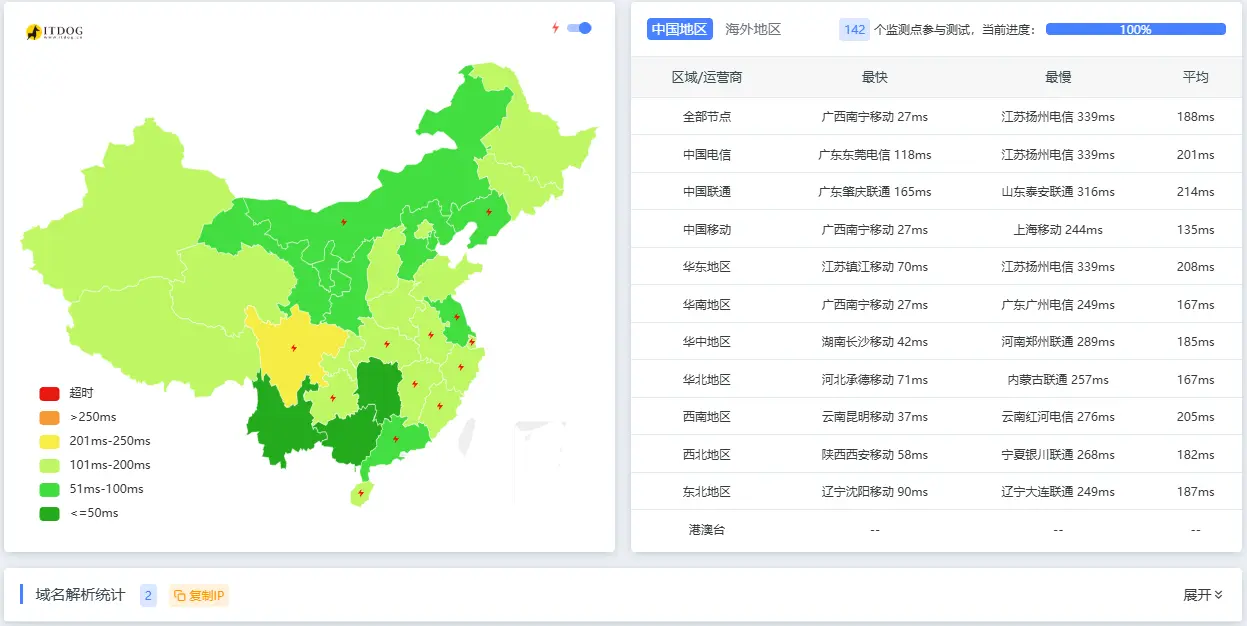Viewport: 1247px width, 626px height.
Task: Toggle the blue switch above the map
Action: pos(577,30)
